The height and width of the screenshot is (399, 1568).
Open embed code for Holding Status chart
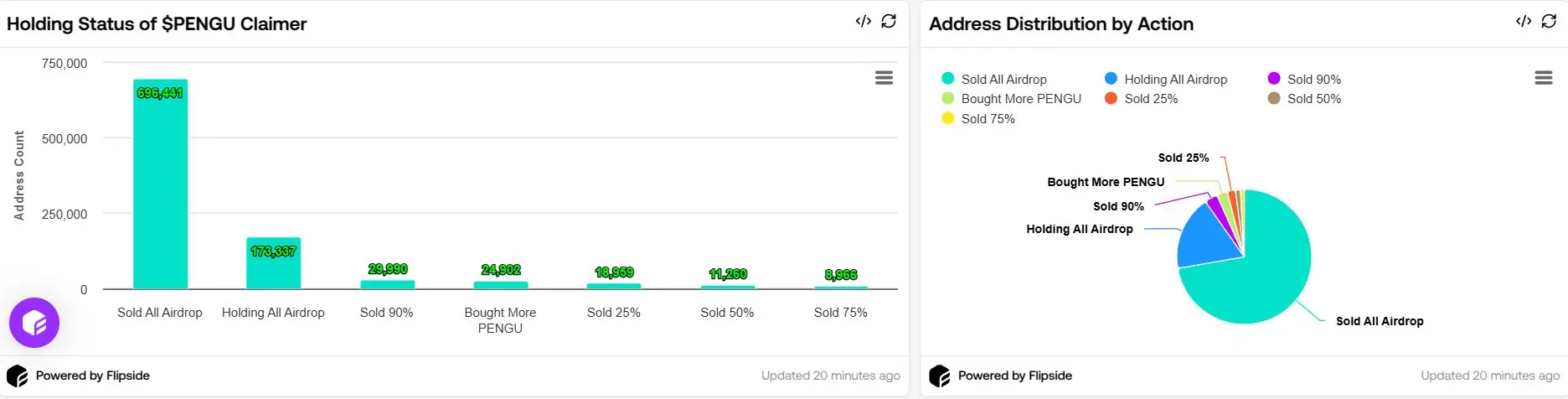[863, 22]
